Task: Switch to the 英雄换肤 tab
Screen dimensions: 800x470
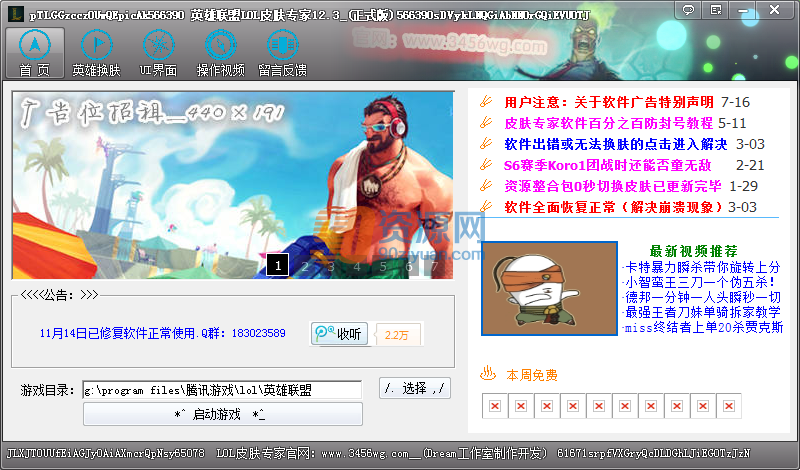Action: pyautogui.click(x=96, y=53)
